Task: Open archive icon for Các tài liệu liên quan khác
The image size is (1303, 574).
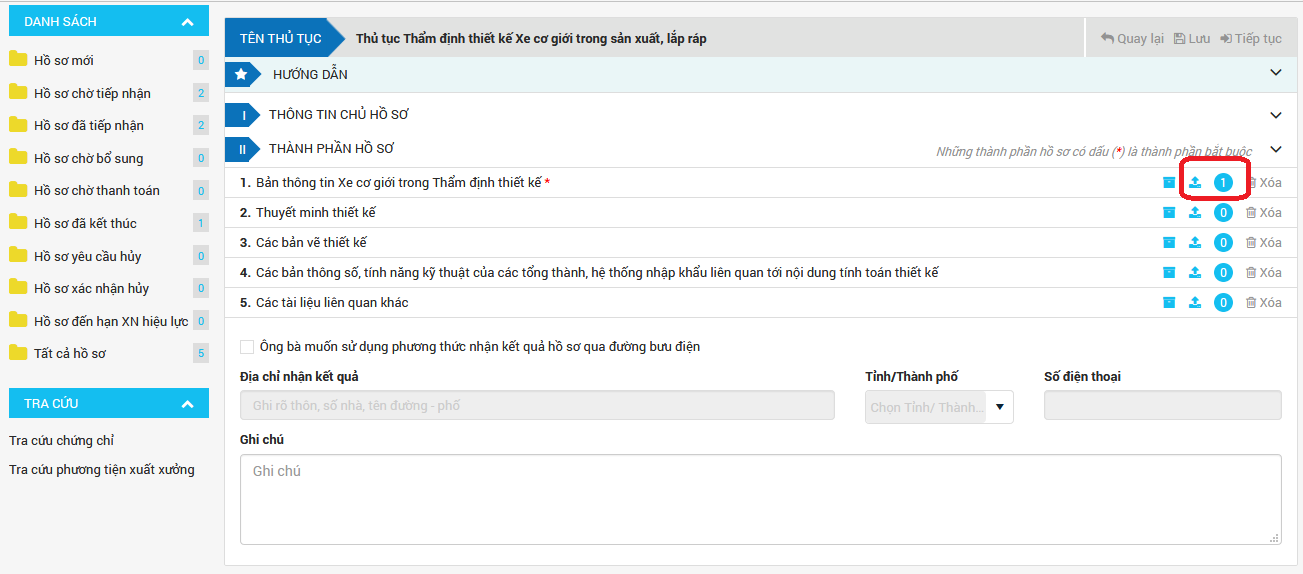Action: tap(1169, 303)
